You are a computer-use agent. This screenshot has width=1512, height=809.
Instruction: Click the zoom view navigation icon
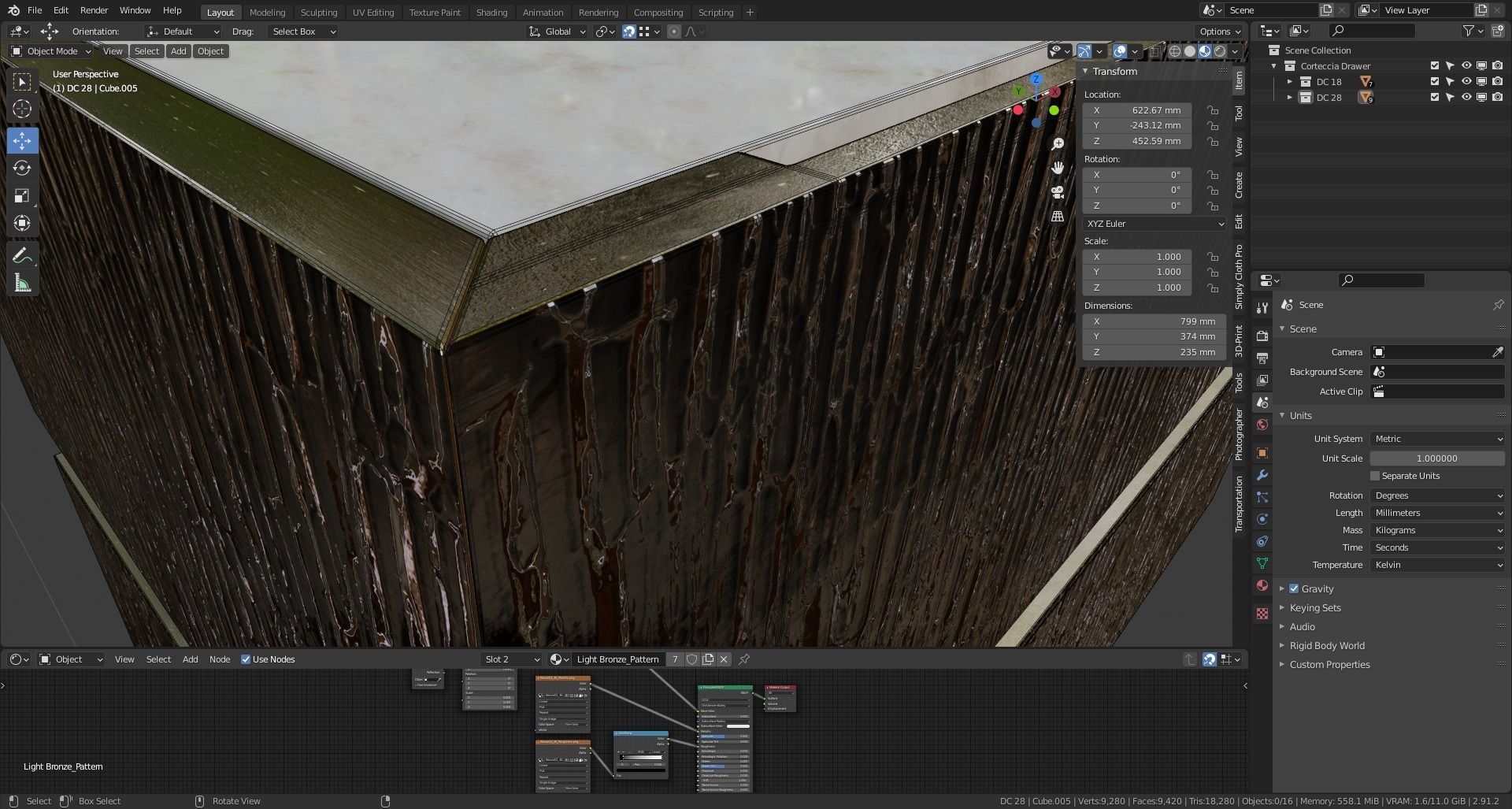(1058, 144)
